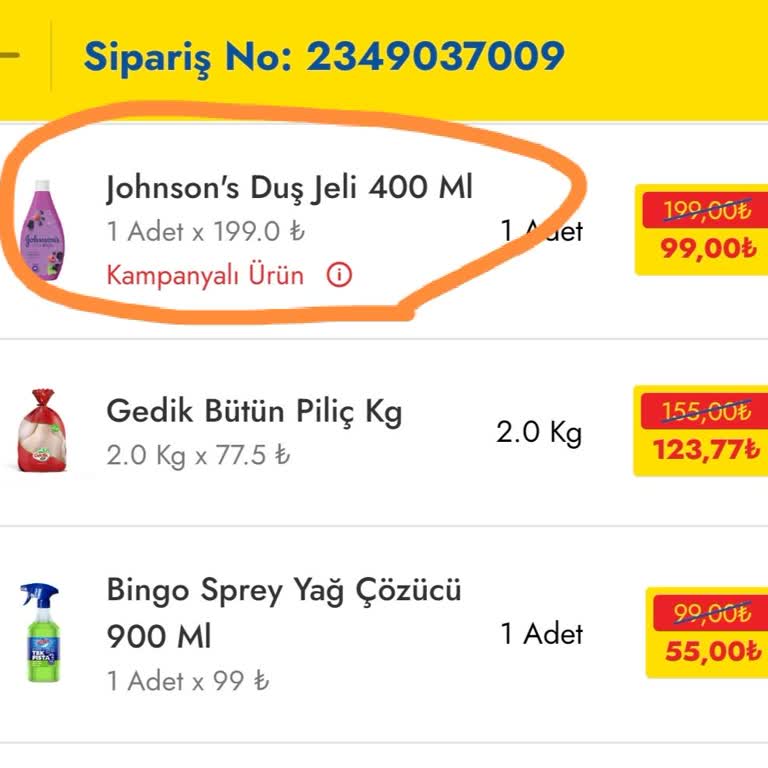
Task: Click the 2.0 Kg quantity label
Action: pos(538,433)
